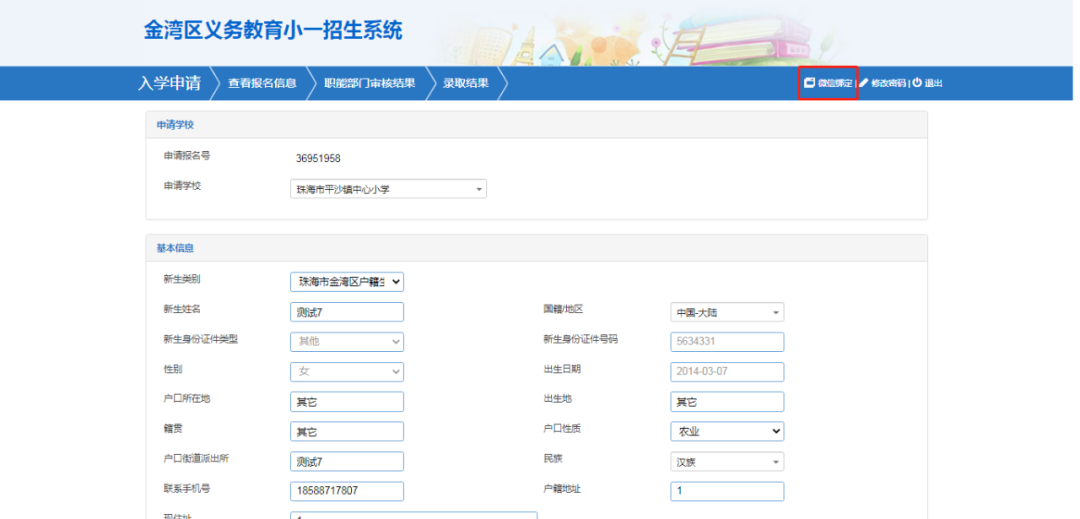Open the 国籍/地区 dropdown

coord(726,312)
